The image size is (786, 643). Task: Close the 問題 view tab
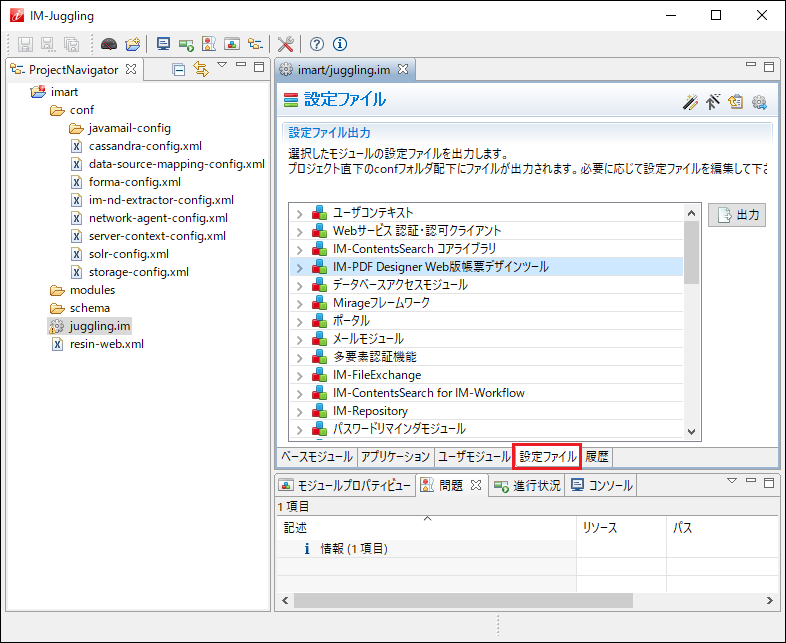click(476, 485)
